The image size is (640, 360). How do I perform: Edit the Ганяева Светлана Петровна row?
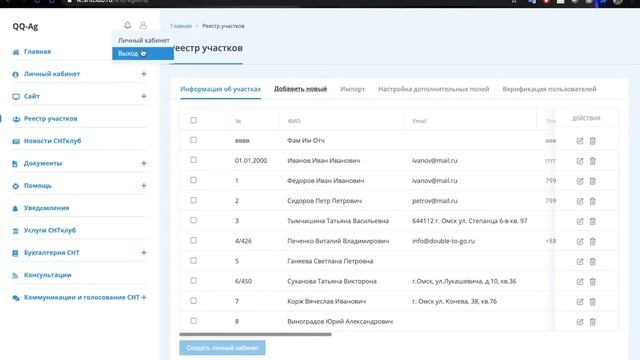580,261
